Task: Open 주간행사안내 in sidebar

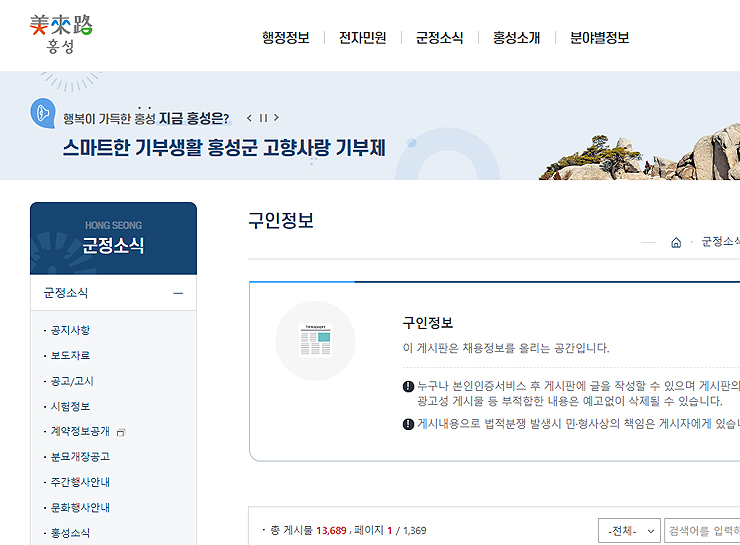Action: pos(80,482)
